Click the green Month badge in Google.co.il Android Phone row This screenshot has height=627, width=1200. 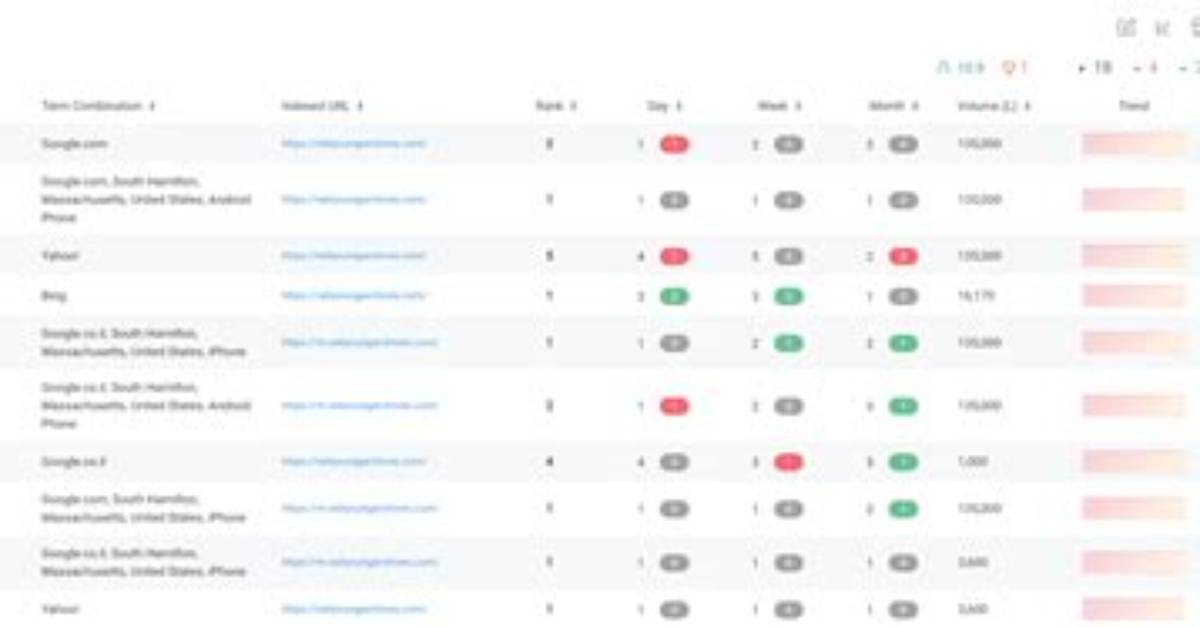(904, 407)
